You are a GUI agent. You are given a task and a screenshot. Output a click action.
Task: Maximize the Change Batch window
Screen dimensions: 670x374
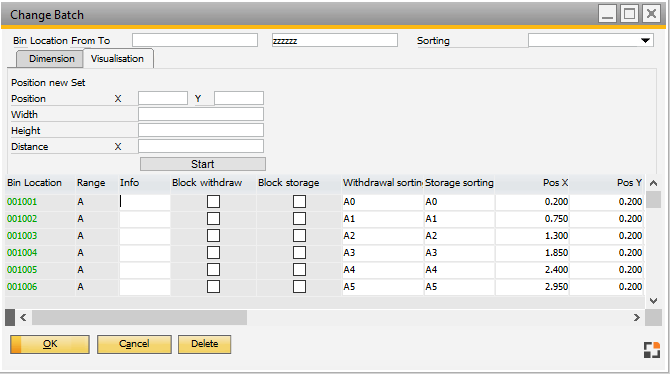[x=629, y=14]
